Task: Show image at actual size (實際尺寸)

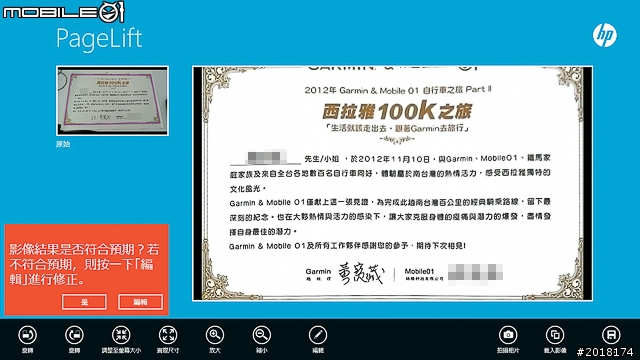Action: pos(168,335)
